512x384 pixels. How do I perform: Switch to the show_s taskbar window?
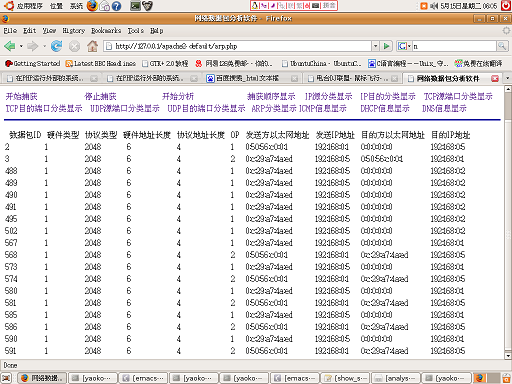click(x=345, y=378)
